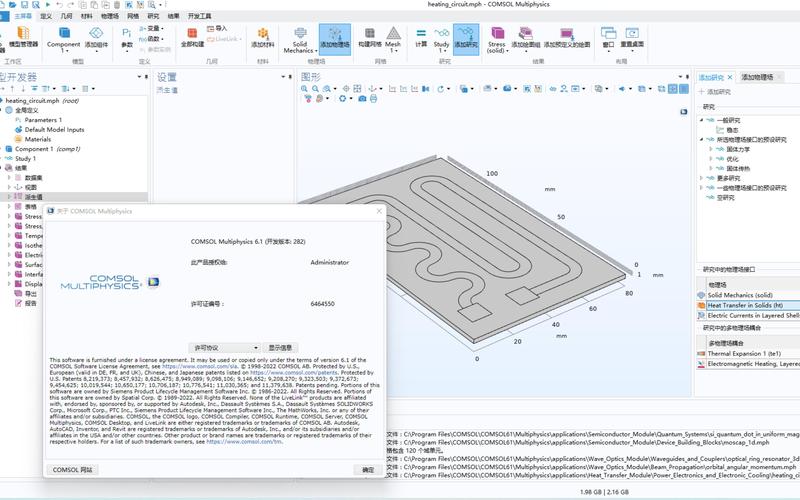Select 空研究 empty study
This screenshot has height=500, width=800.
[725, 197]
